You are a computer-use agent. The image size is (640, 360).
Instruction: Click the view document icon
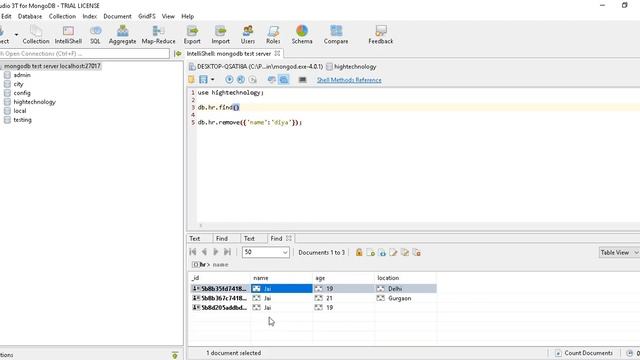382,253
